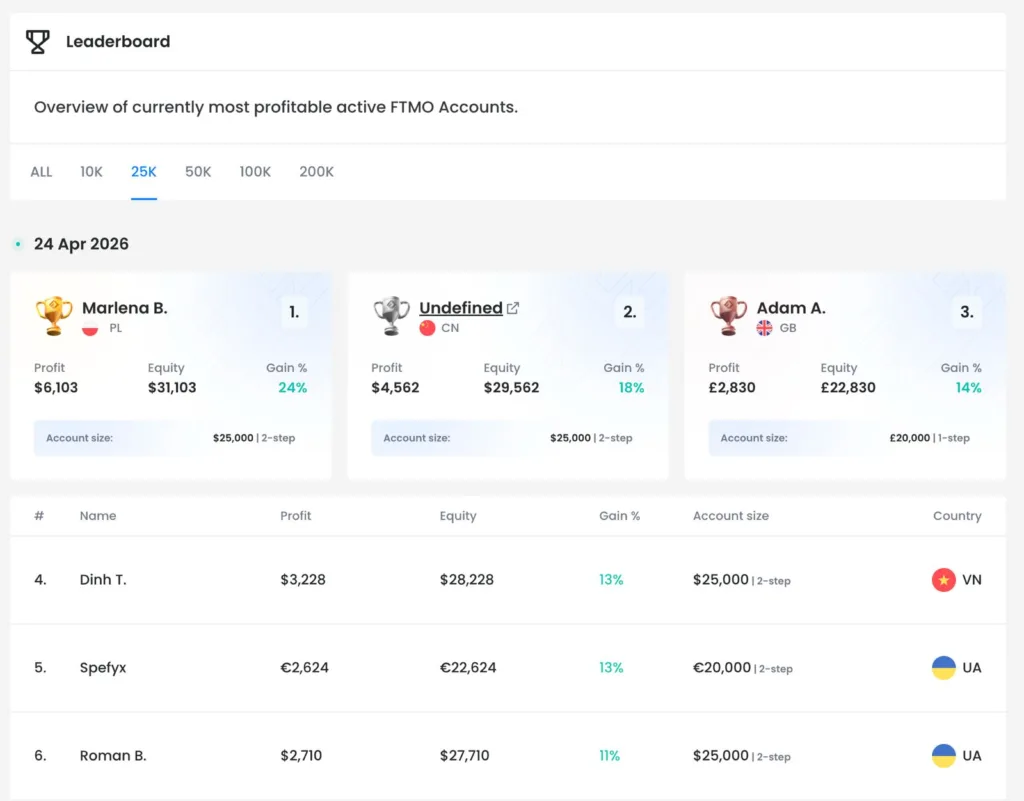The width and height of the screenshot is (1024, 801).
Task: Click the Marlena B. first place card name
Action: point(124,308)
